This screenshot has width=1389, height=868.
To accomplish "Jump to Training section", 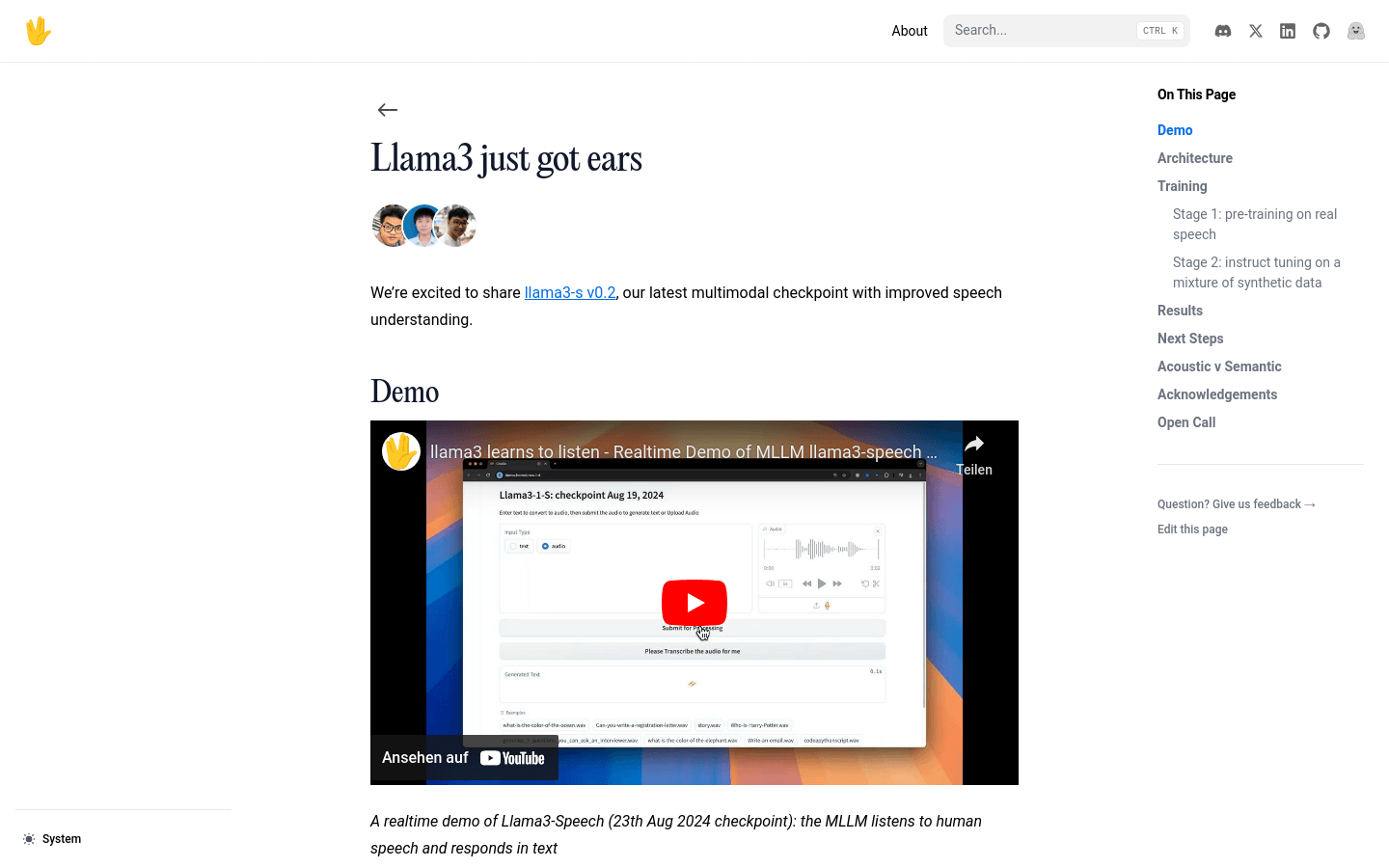I will (1183, 186).
